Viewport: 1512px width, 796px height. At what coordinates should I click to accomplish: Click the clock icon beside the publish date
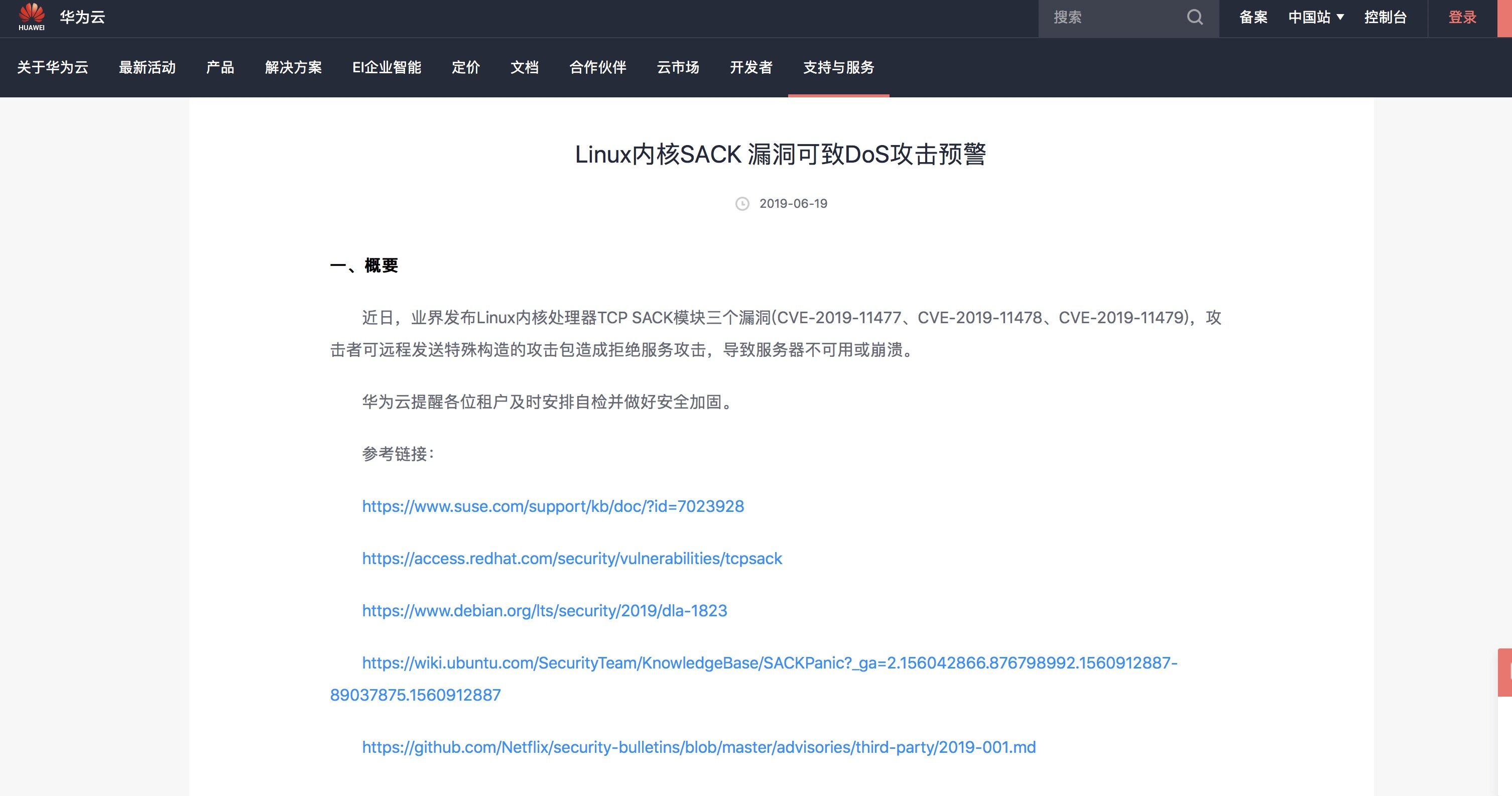tap(742, 204)
